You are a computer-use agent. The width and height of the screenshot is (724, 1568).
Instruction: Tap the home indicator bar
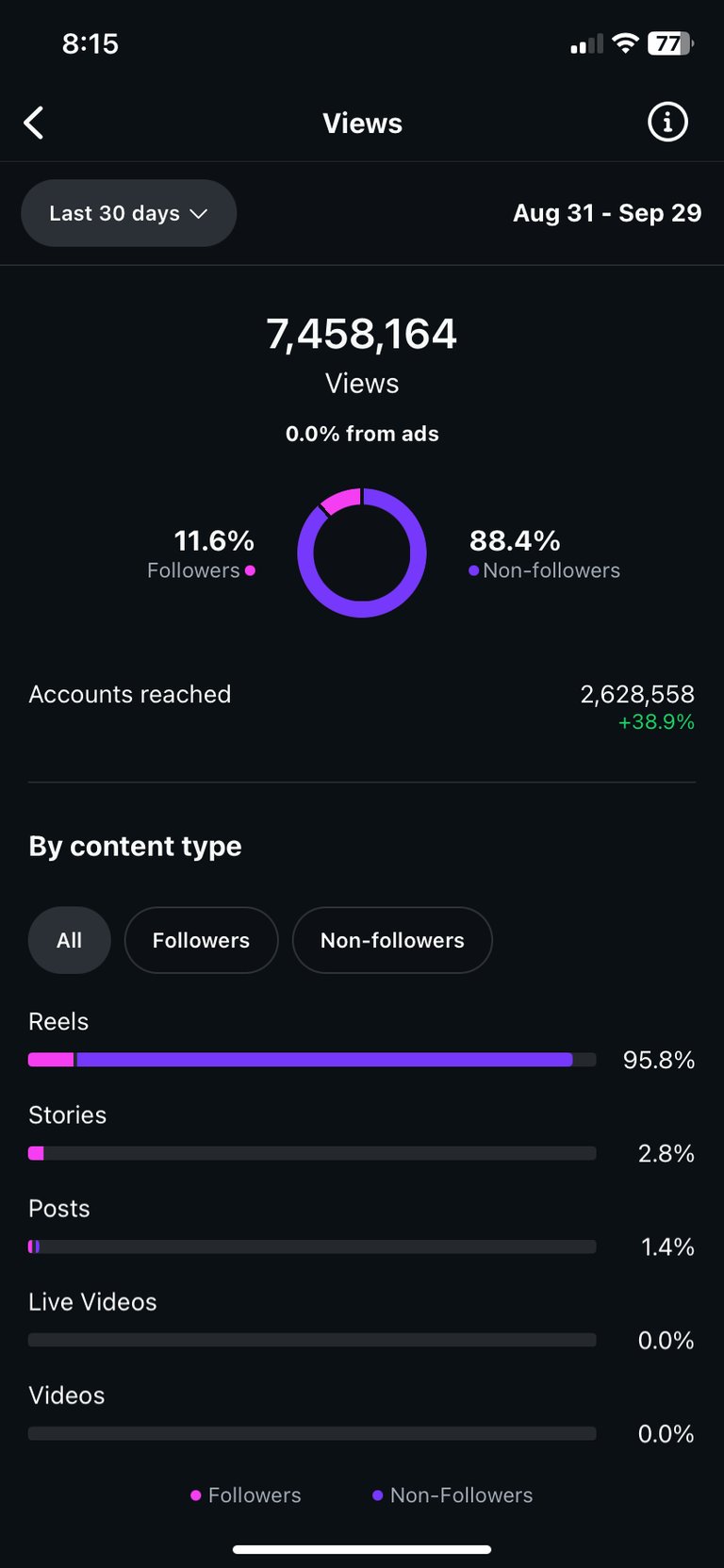(362, 1549)
